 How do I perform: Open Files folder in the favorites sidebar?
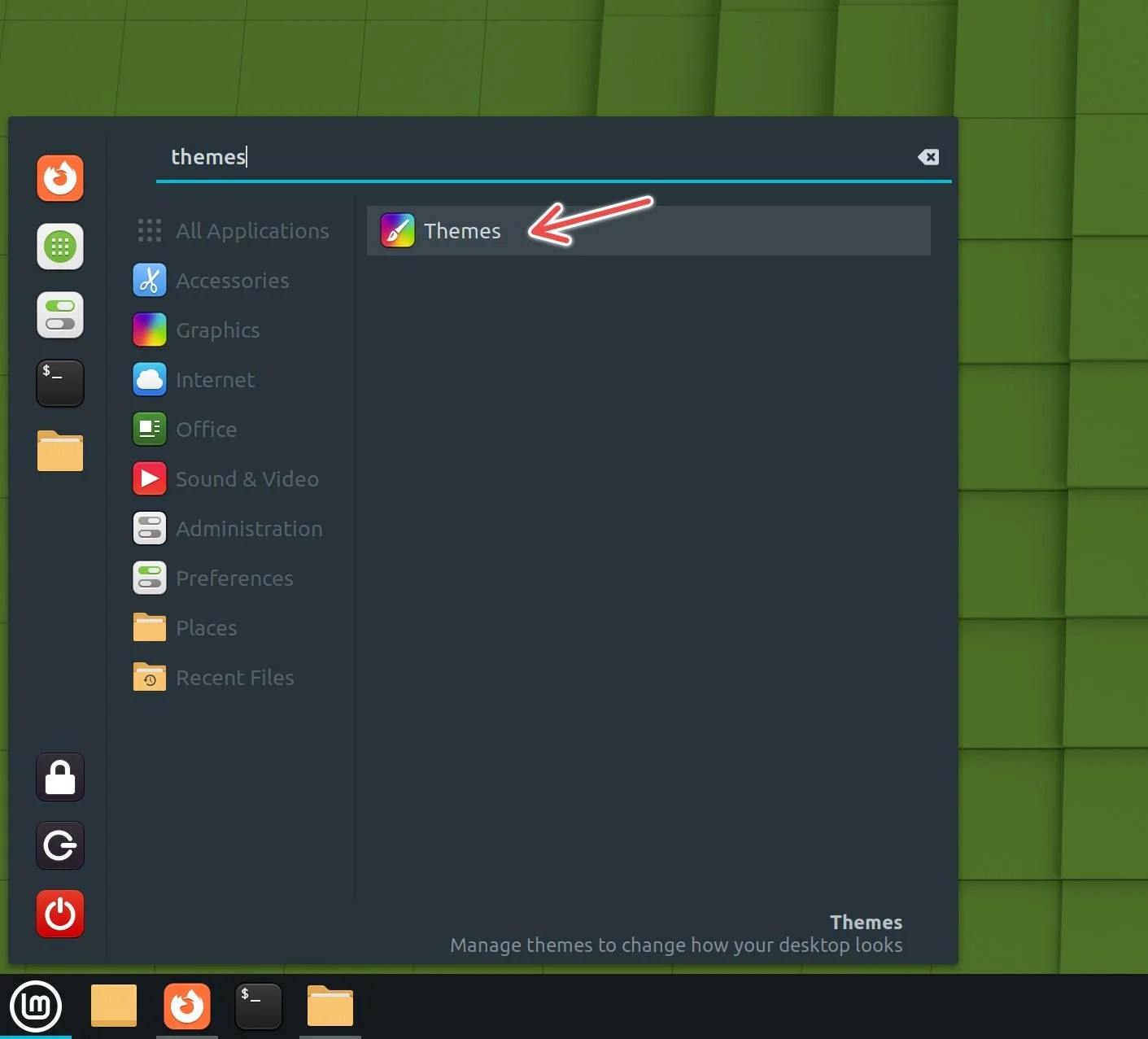[60, 451]
